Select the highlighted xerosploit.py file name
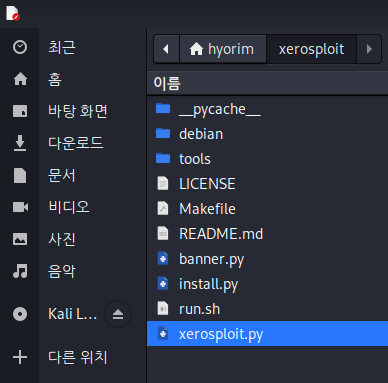The image size is (388, 383). coord(221,334)
